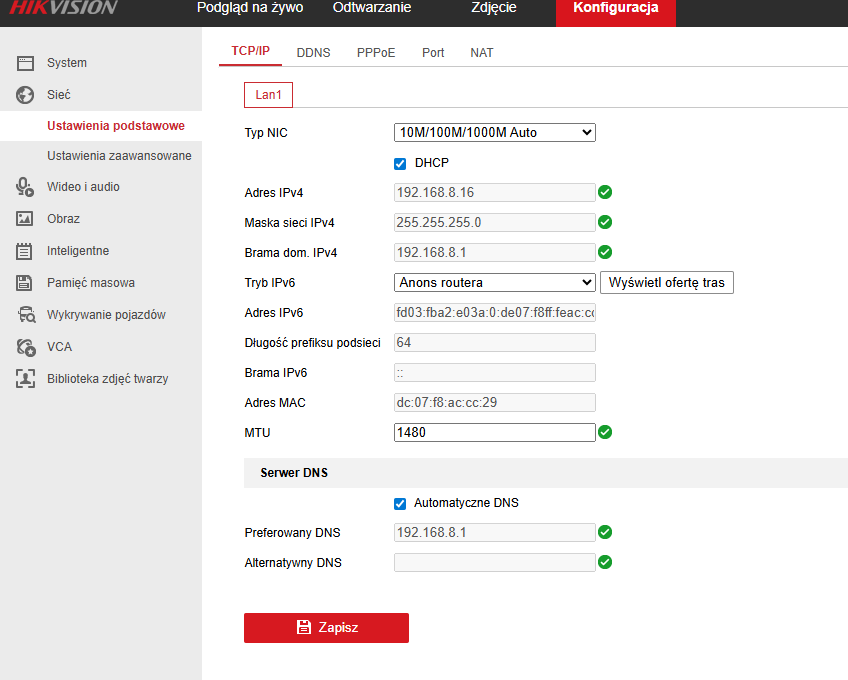Click the Wyświetl ofertę tras button

[x=666, y=282]
